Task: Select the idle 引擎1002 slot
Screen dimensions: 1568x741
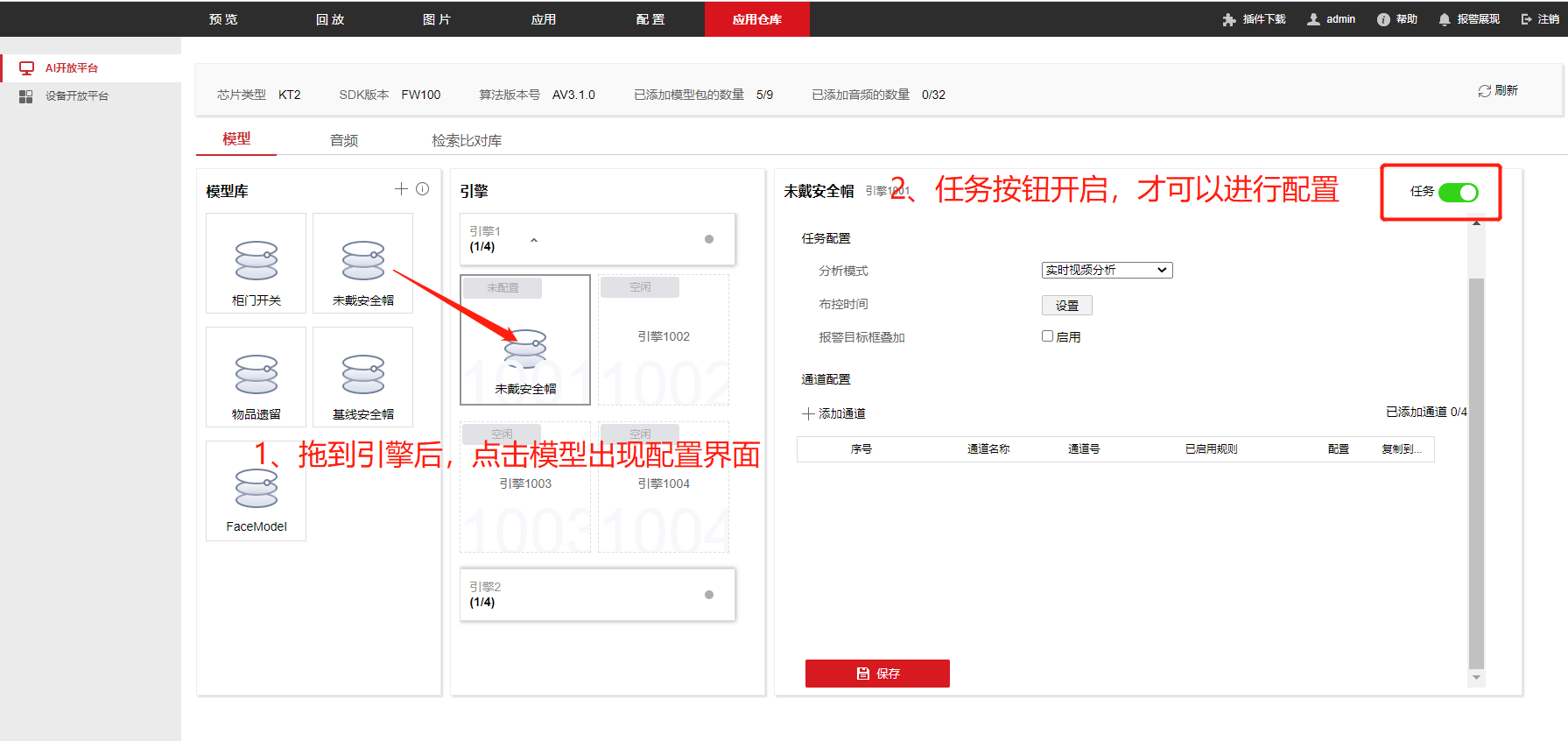Action: [x=664, y=340]
